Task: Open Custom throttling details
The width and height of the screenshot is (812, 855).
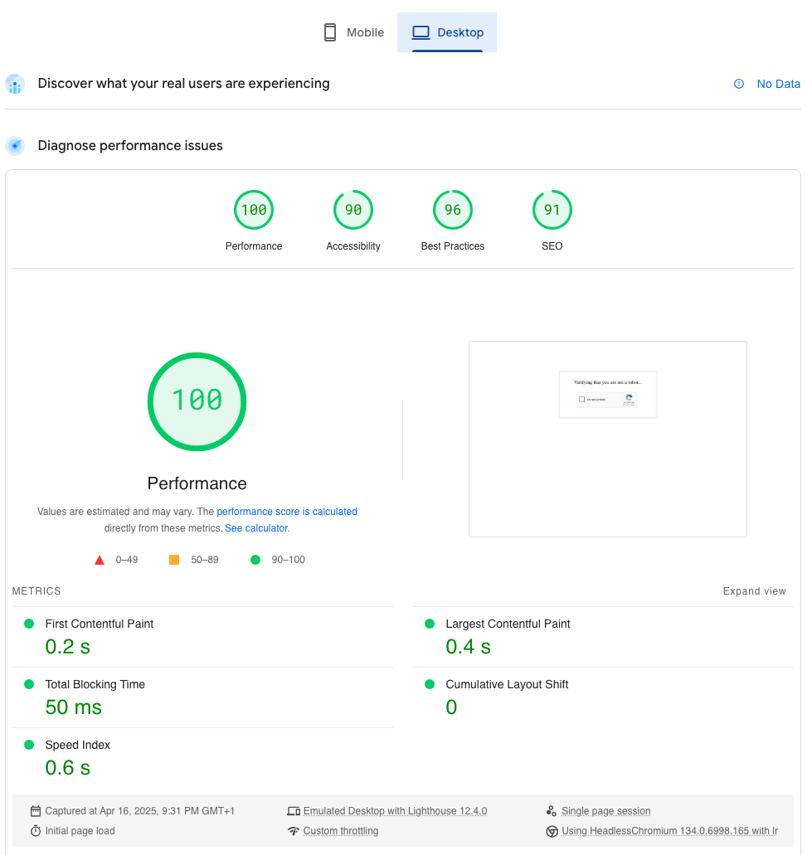Action: point(340,830)
